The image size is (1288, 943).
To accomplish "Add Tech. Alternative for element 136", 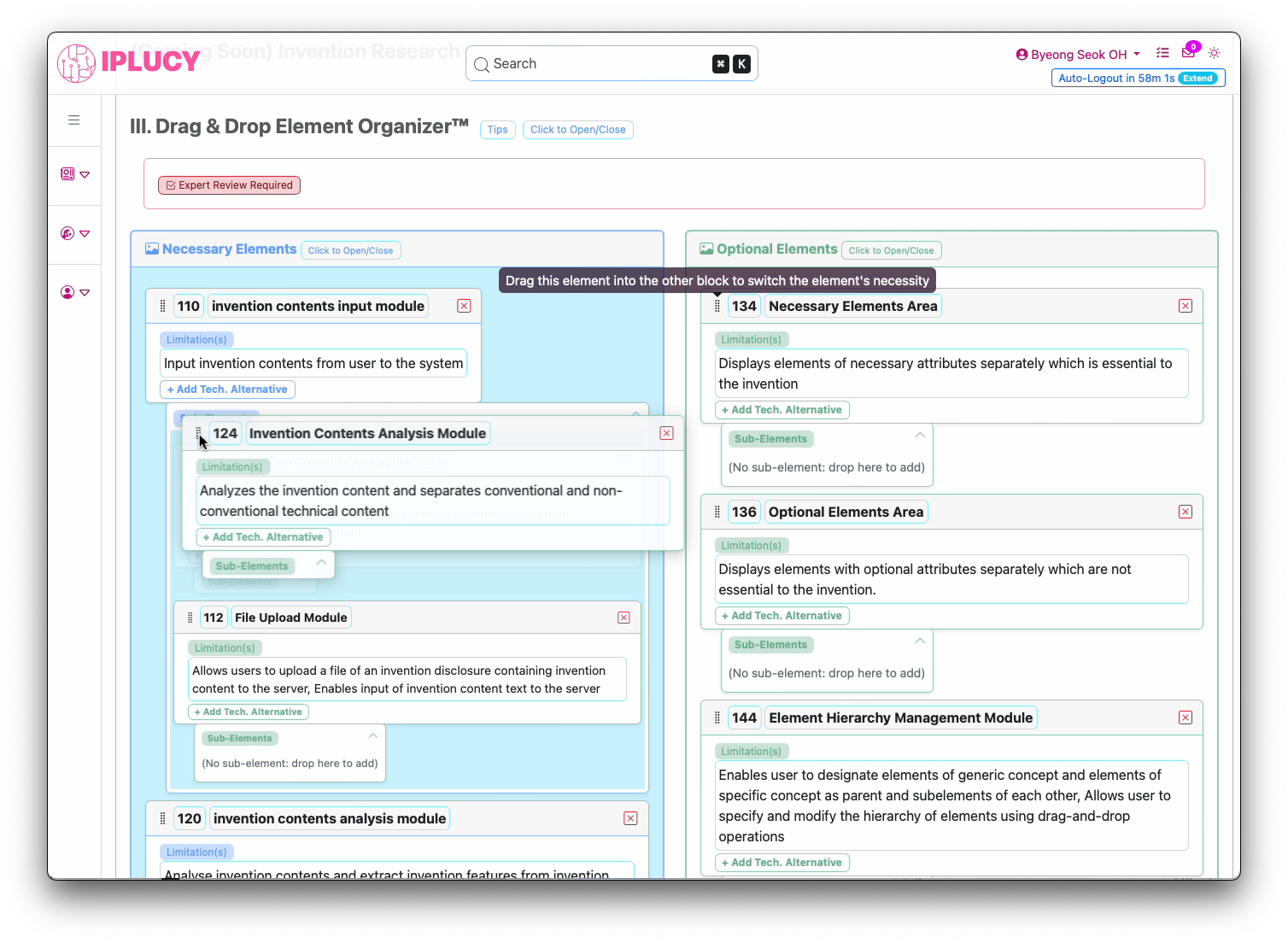I will click(x=782, y=616).
